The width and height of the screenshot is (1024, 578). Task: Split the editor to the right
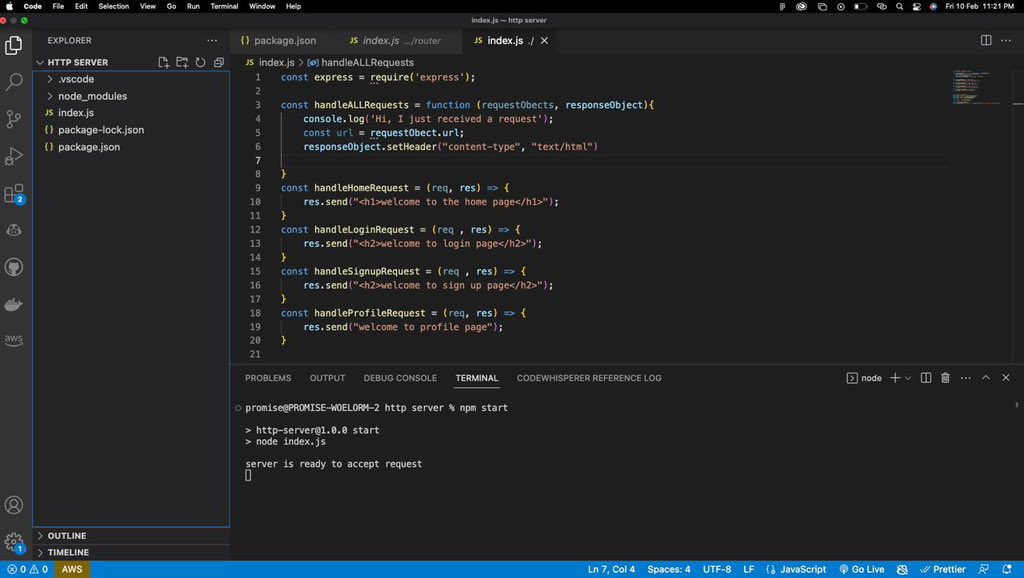(x=986, y=40)
